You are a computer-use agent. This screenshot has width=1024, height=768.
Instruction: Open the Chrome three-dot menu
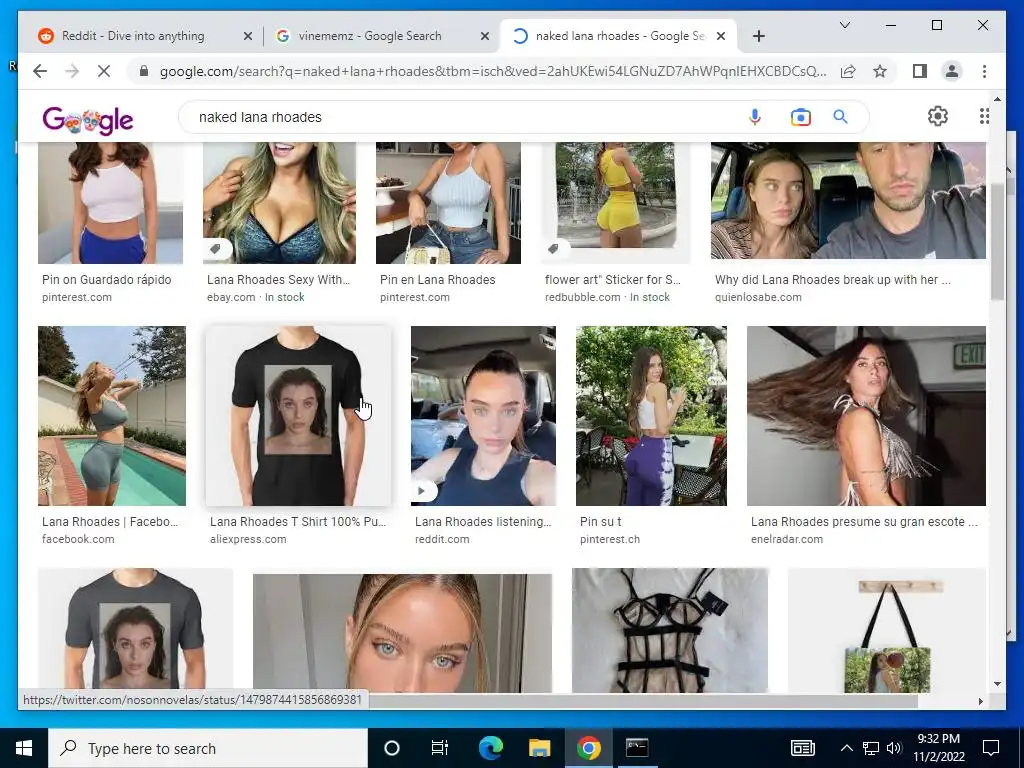(984, 71)
